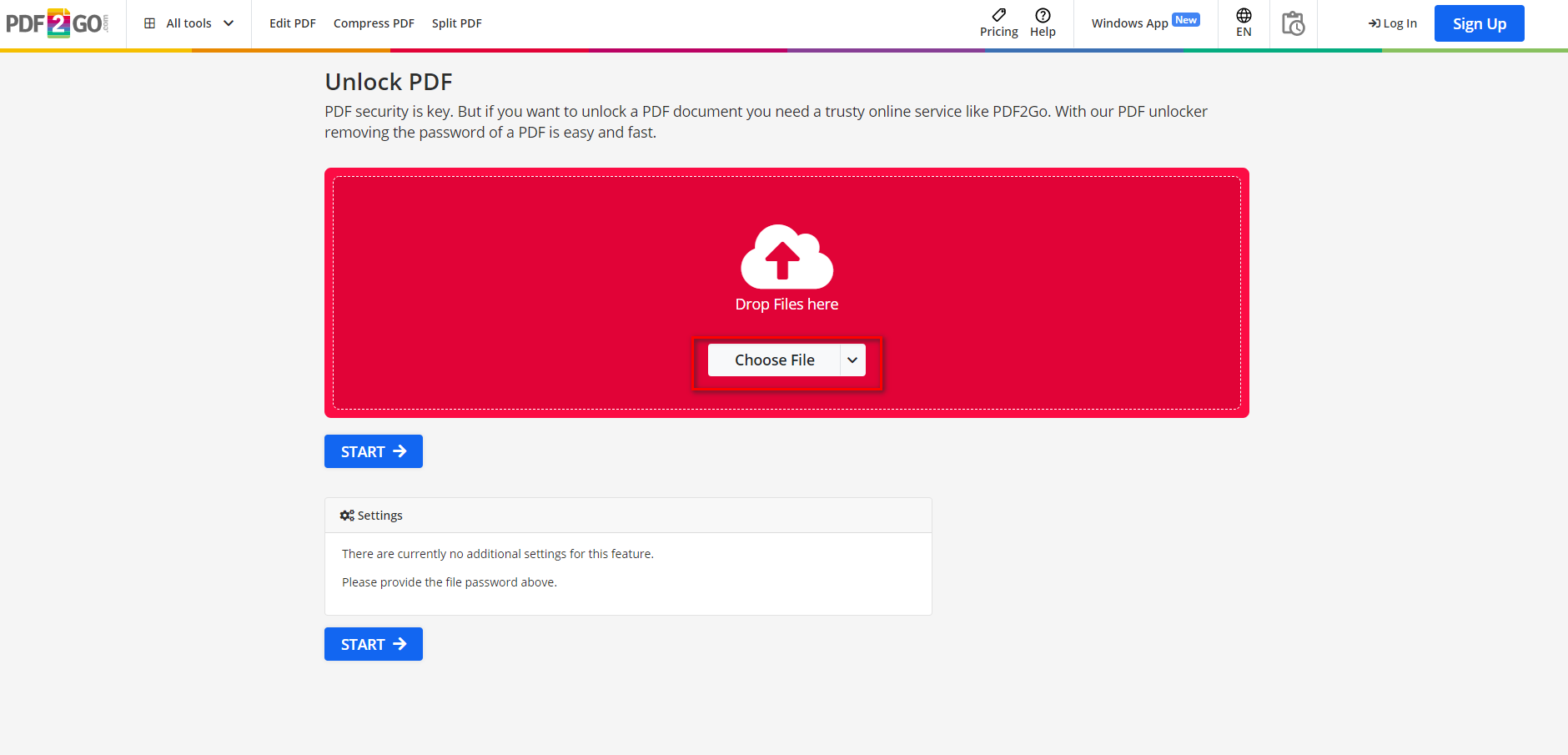This screenshot has width=1568, height=755.
Task: Open the Split PDF tool
Action: point(457,23)
